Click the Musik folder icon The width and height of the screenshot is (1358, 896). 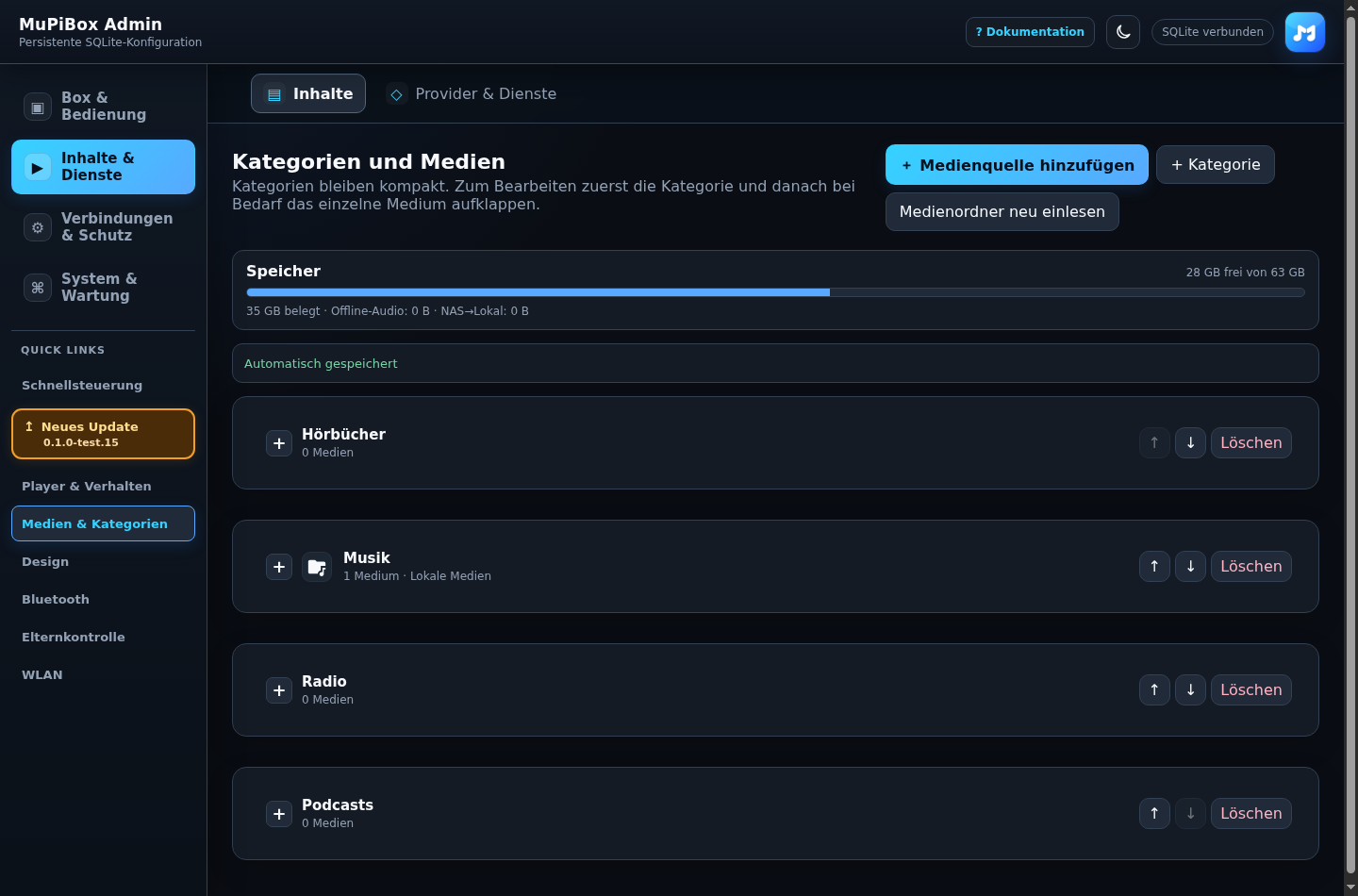point(317,567)
